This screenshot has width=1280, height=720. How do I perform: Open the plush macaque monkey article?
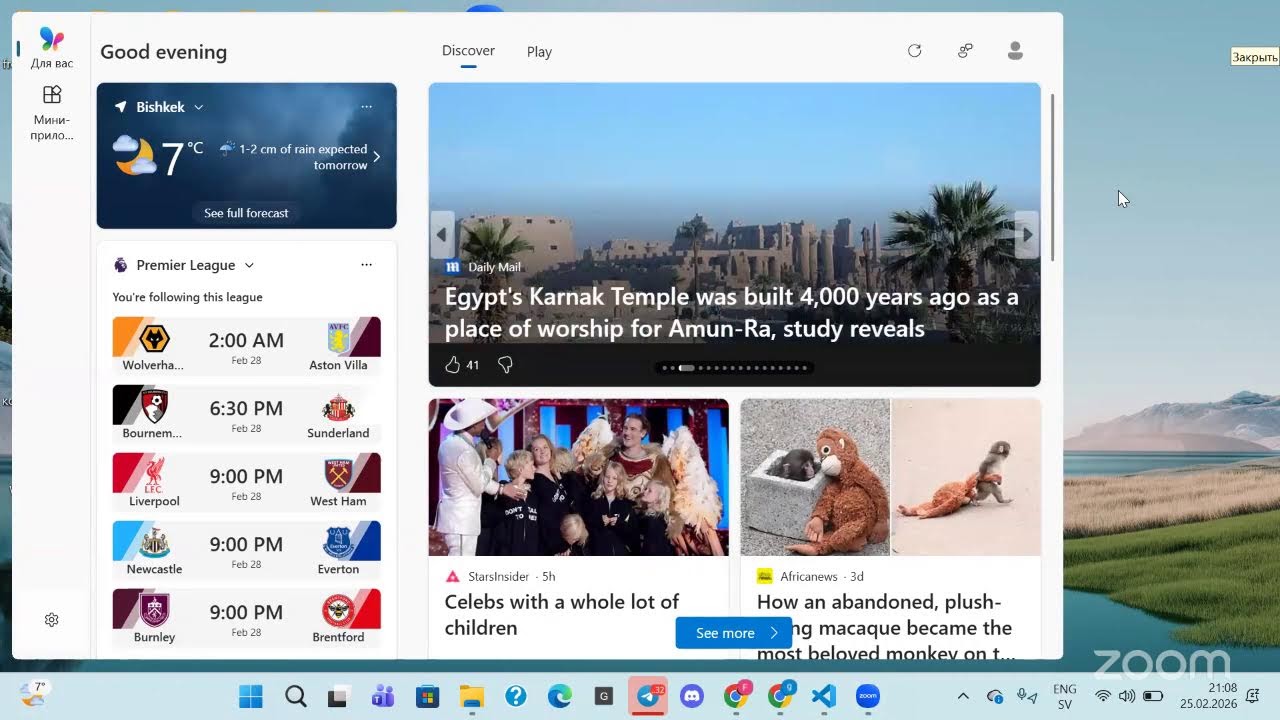click(x=885, y=628)
